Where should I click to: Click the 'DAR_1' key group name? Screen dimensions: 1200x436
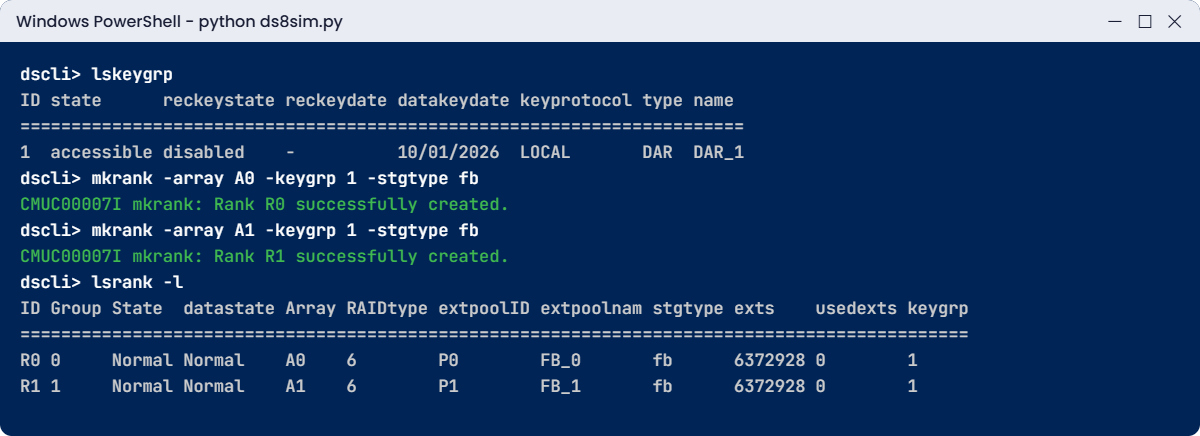click(x=718, y=153)
